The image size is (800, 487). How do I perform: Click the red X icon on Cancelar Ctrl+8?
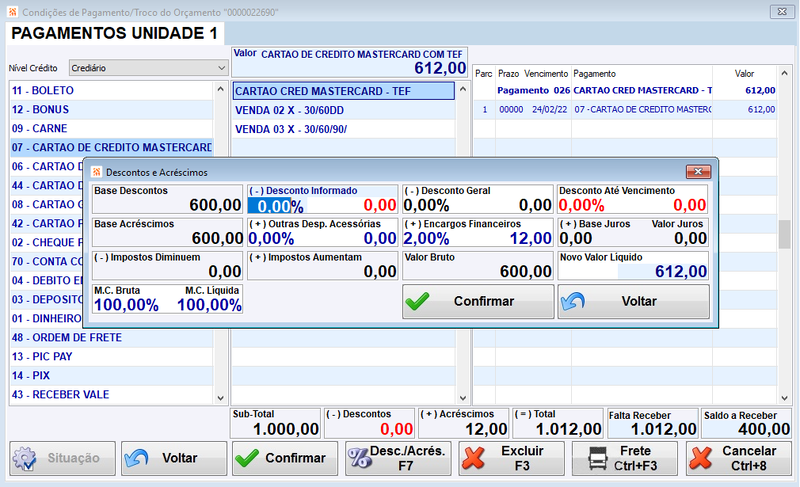point(701,458)
